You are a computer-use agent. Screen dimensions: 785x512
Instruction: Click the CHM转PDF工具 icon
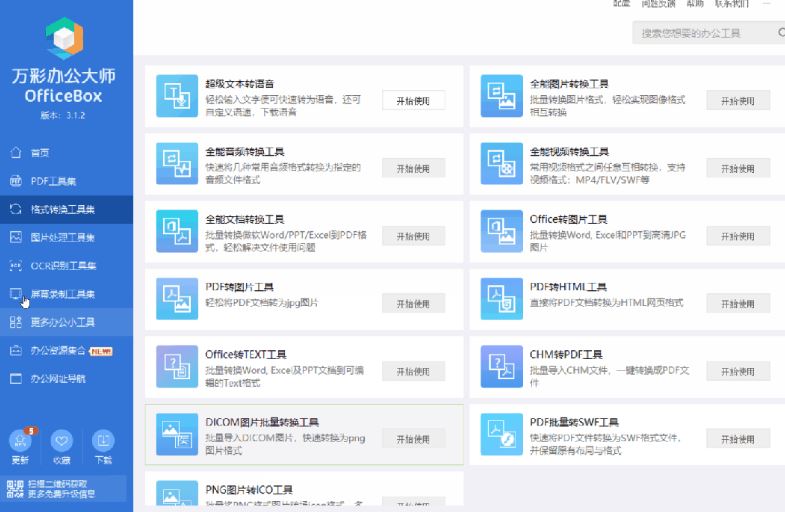[501, 365]
